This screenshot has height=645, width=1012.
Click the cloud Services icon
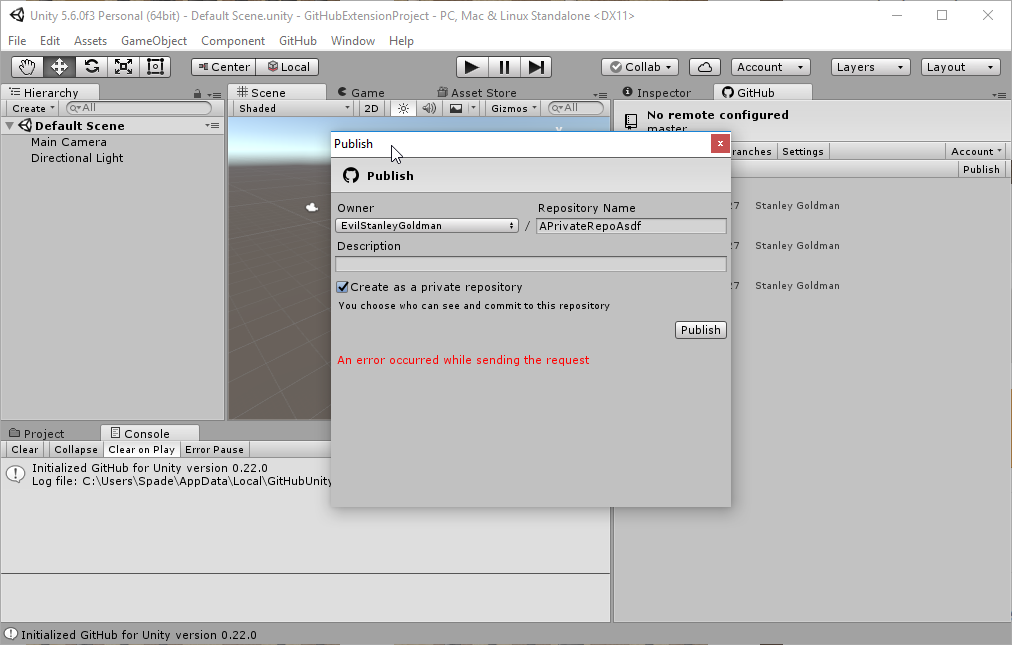tap(705, 67)
